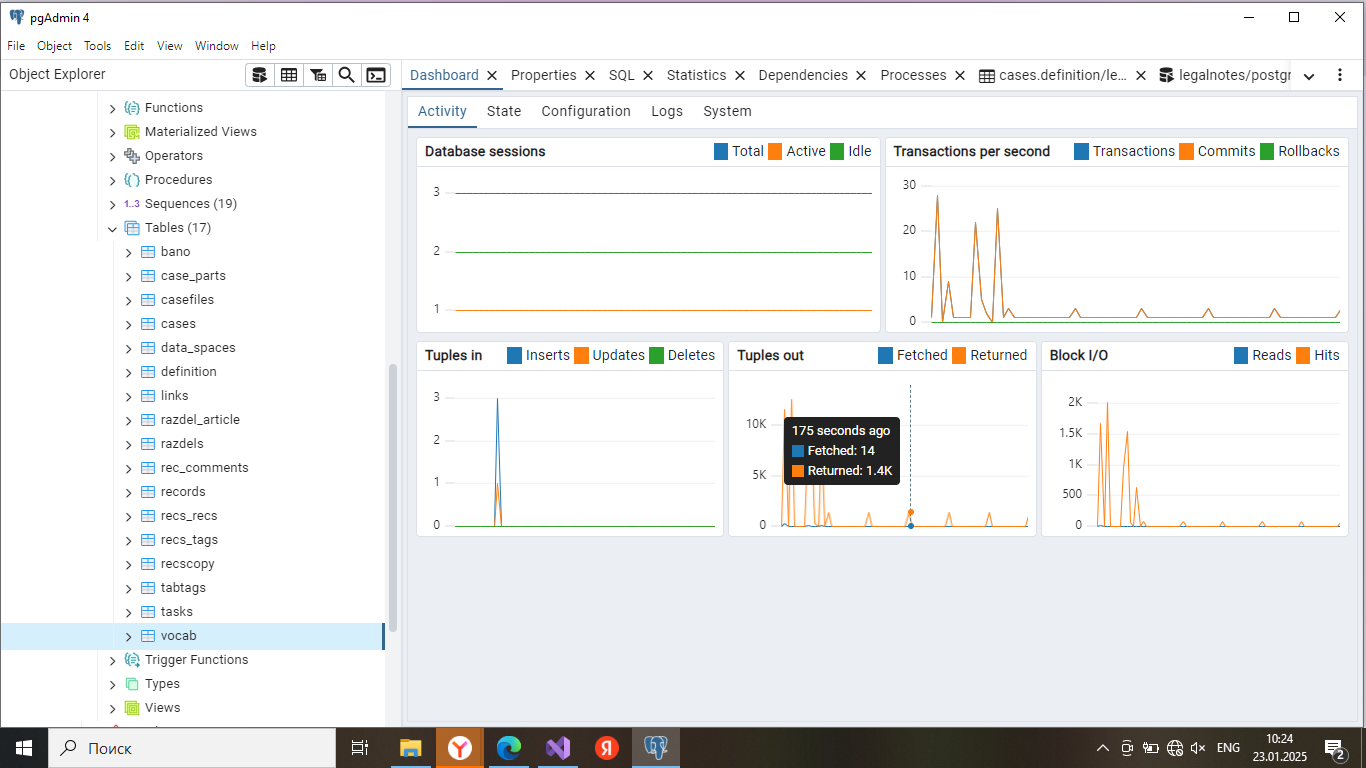Screen dimensions: 1366x768
Task: Open Visual Studio from the taskbar
Action: (x=558, y=747)
